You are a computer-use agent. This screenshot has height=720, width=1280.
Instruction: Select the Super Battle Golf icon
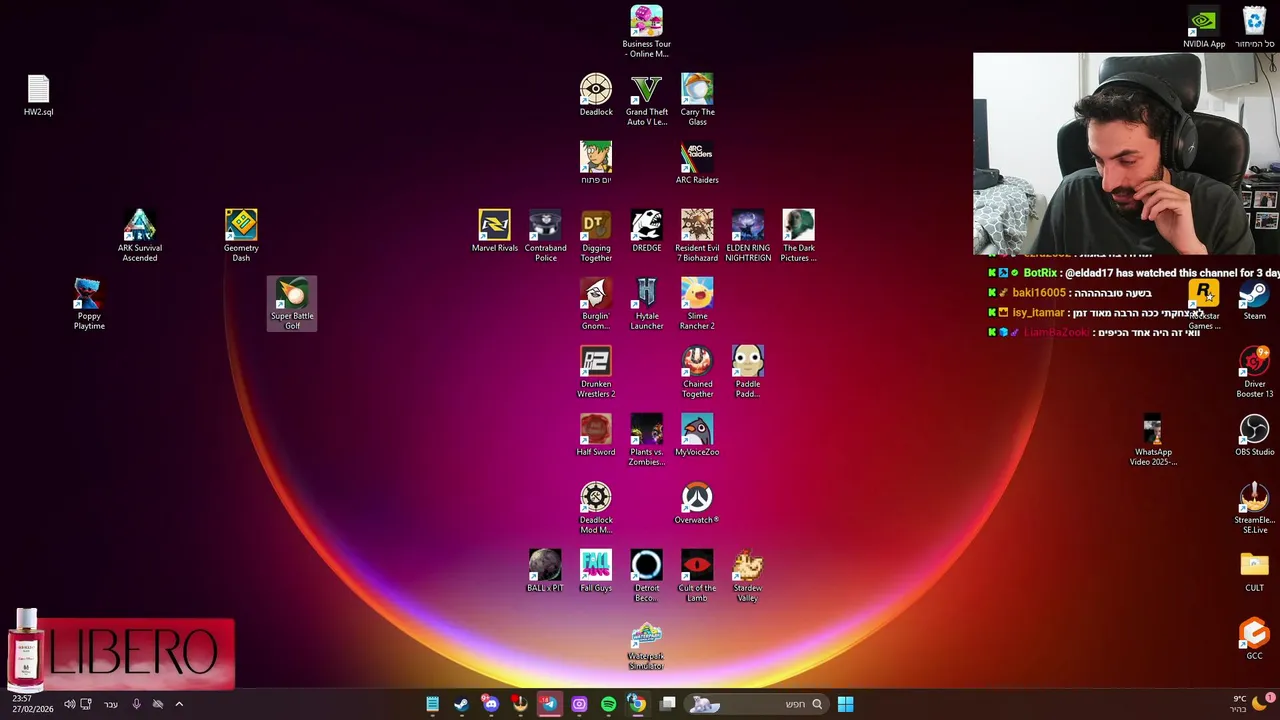[292, 304]
